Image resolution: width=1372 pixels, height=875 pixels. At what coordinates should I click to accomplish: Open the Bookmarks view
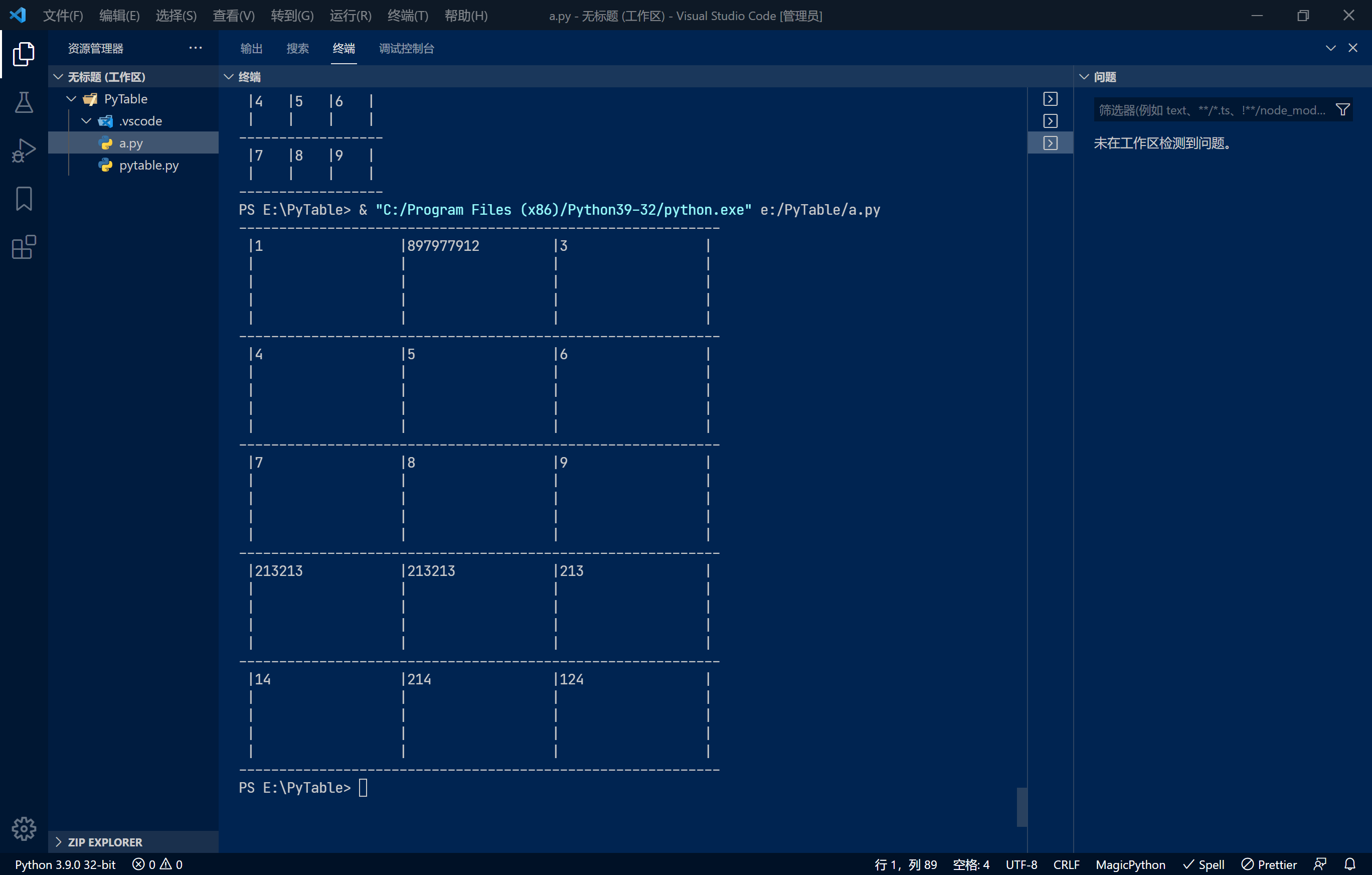point(24,199)
